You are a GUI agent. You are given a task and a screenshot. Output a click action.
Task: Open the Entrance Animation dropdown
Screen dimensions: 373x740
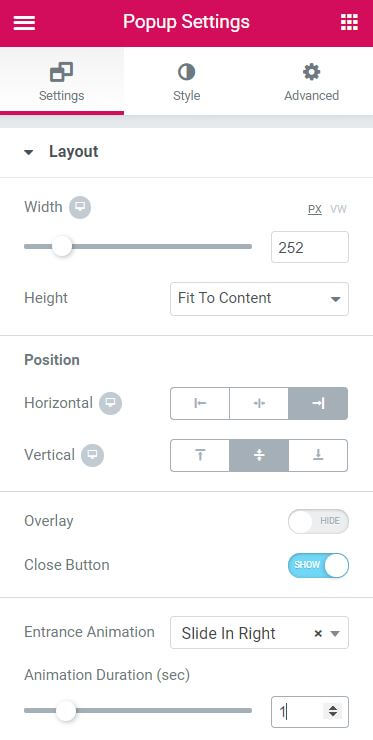[x=259, y=633]
